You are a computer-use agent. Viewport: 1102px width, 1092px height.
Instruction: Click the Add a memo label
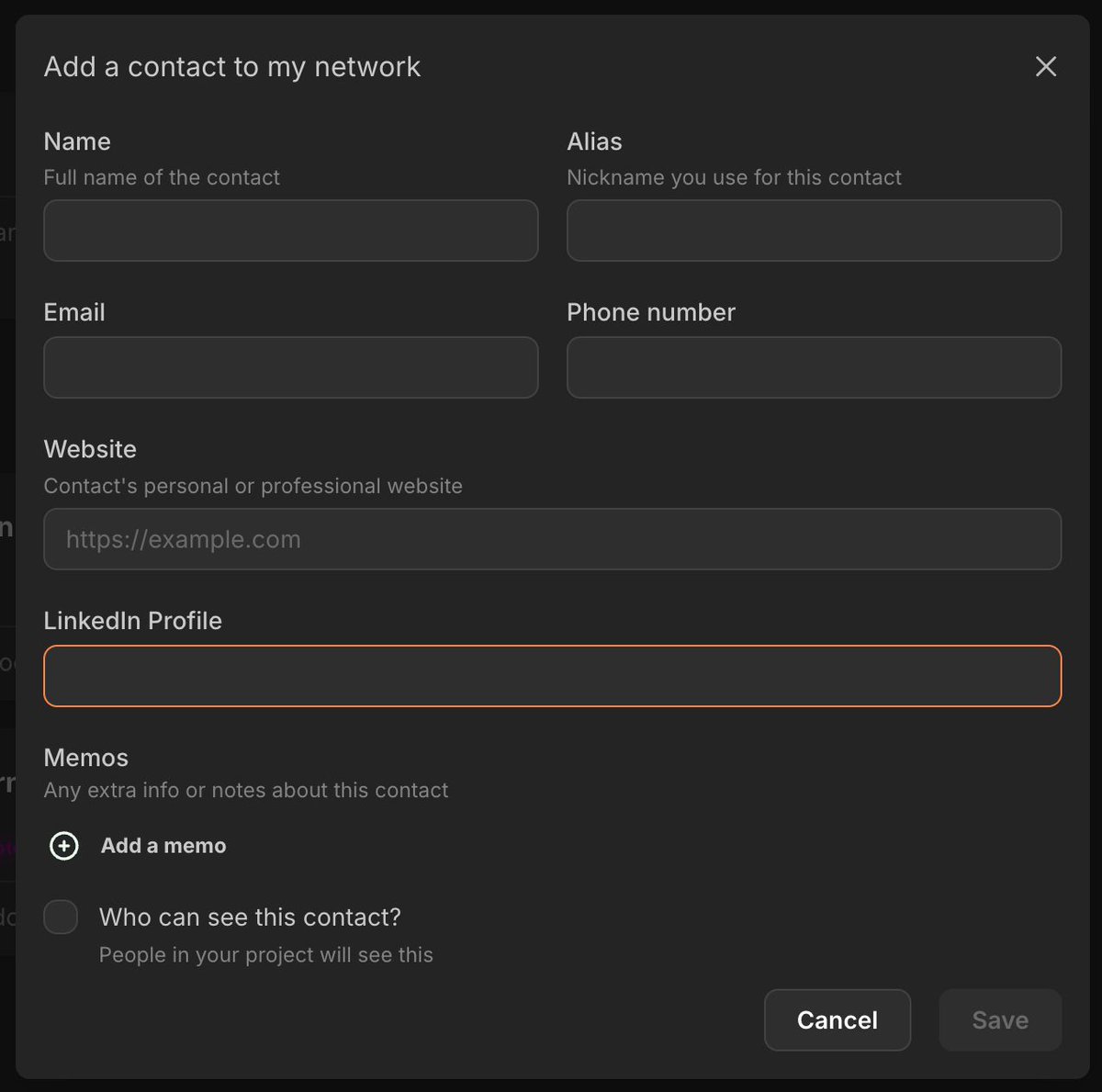point(163,846)
